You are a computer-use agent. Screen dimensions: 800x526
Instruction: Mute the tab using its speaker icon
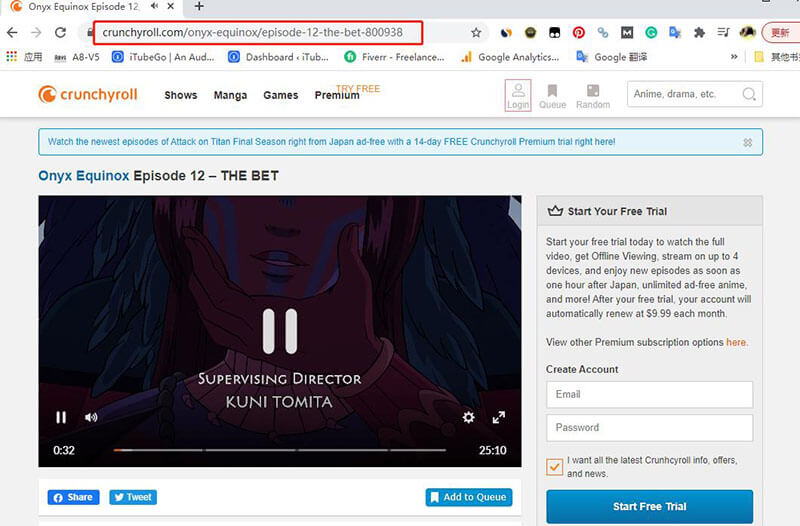coord(155,6)
